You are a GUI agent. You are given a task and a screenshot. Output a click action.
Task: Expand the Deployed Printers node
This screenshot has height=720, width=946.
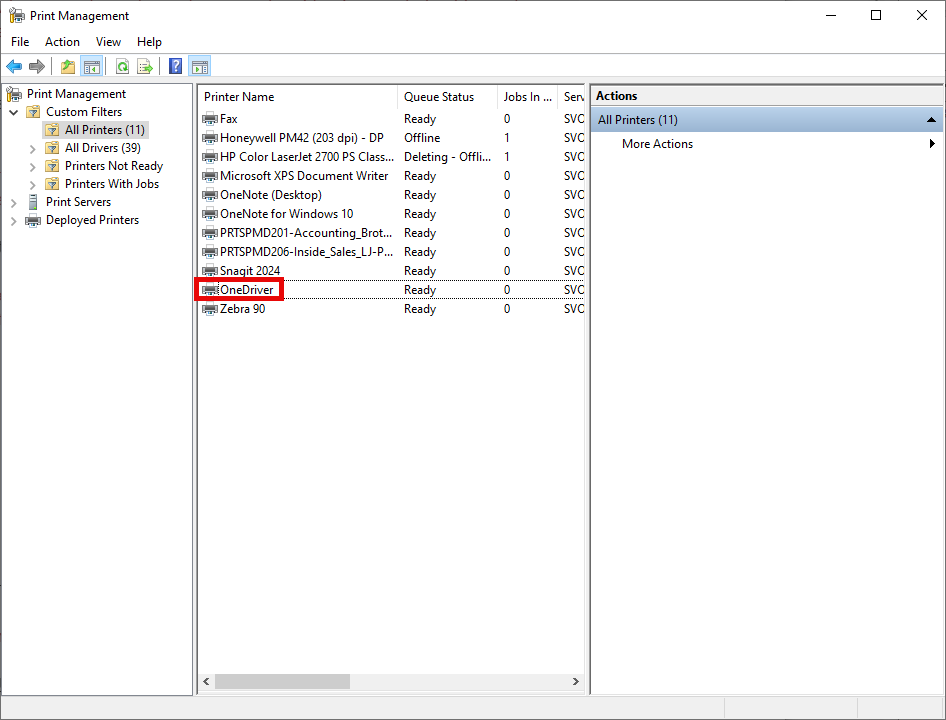click(x=14, y=221)
